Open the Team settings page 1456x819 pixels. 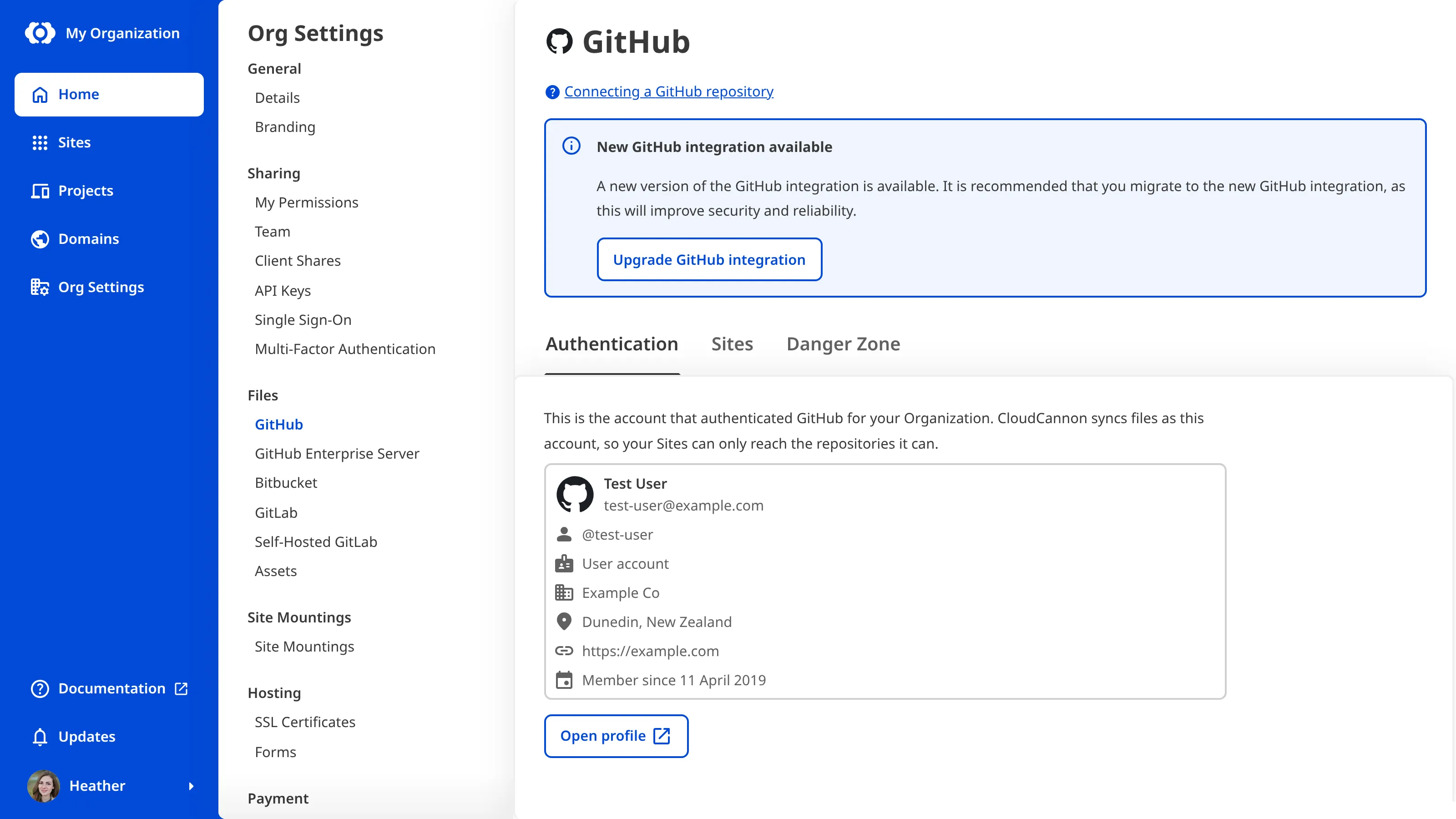(273, 232)
